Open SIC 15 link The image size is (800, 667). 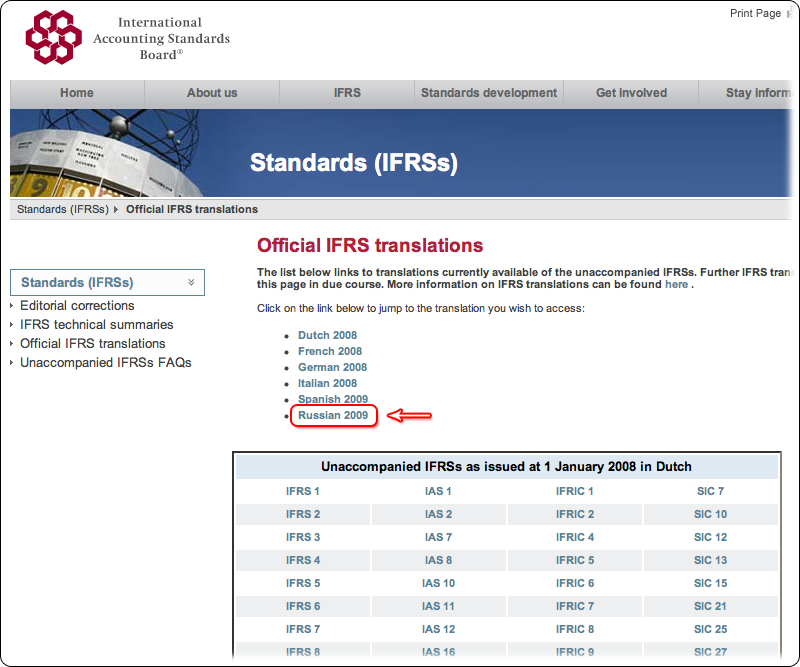(x=710, y=583)
